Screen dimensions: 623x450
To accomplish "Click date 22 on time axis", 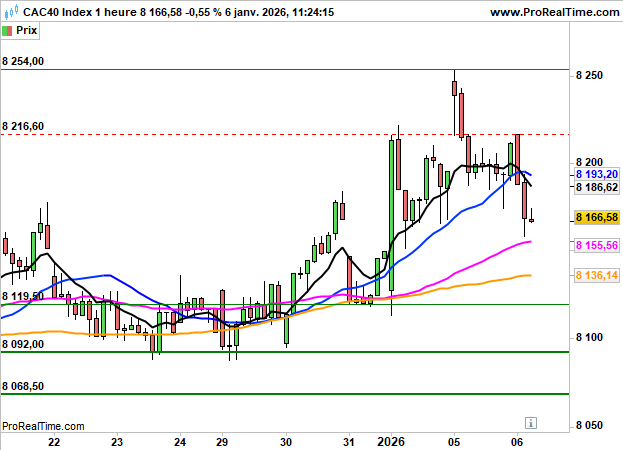I will coord(54,442).
